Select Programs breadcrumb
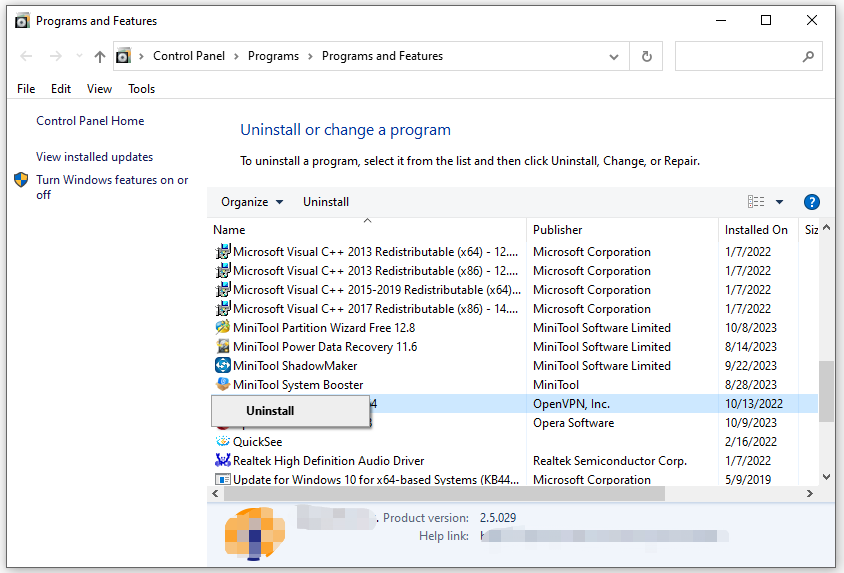The image size is (844, 573). (273, 56)
